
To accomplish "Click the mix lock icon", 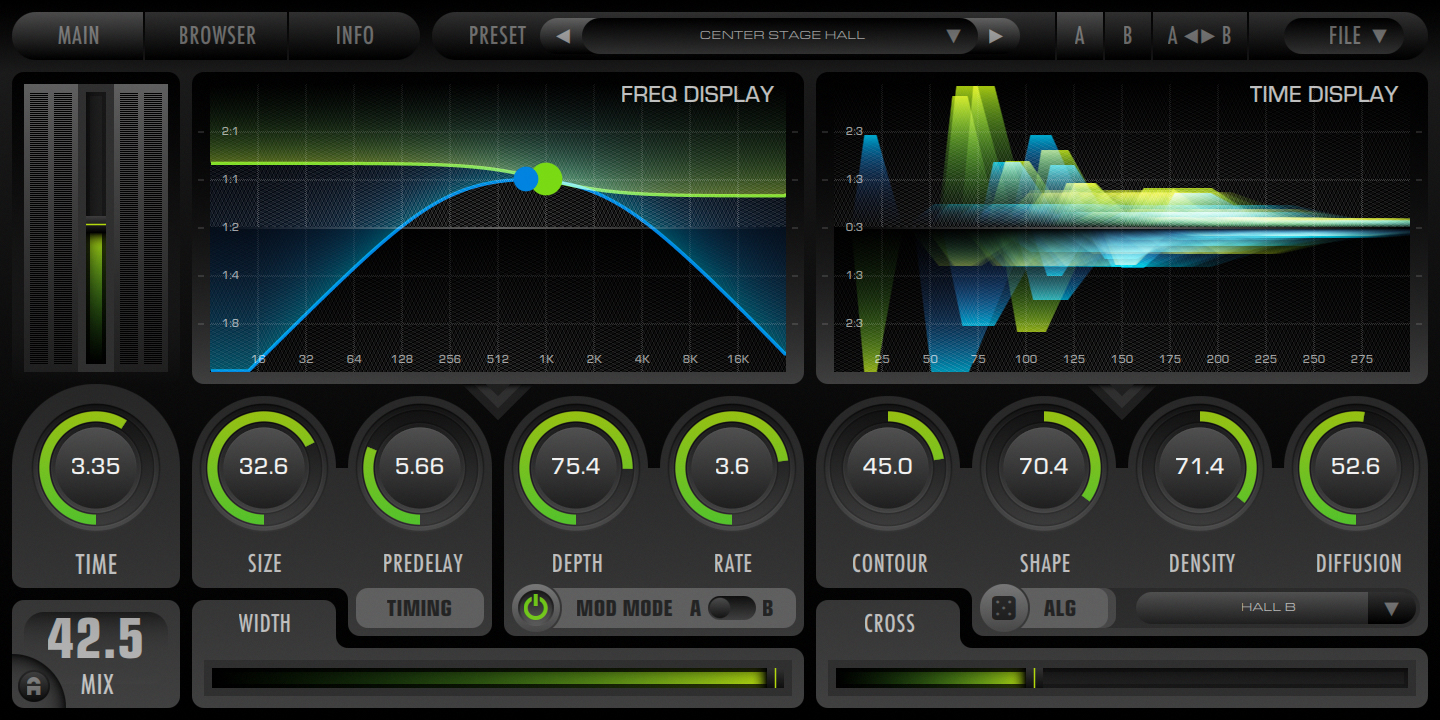I will pos(33,686).
